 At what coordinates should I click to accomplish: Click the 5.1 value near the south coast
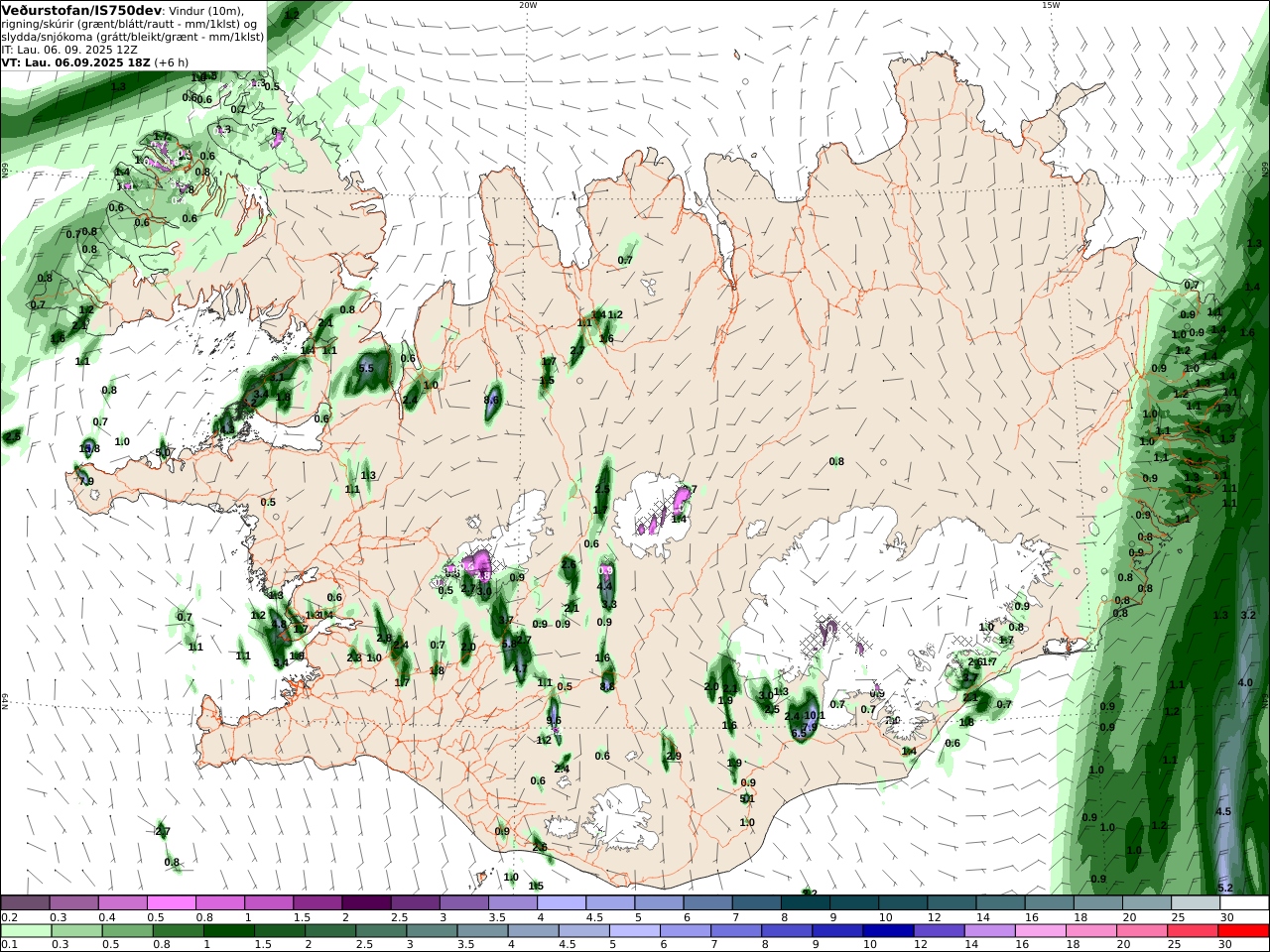click(x=748, y=798)
